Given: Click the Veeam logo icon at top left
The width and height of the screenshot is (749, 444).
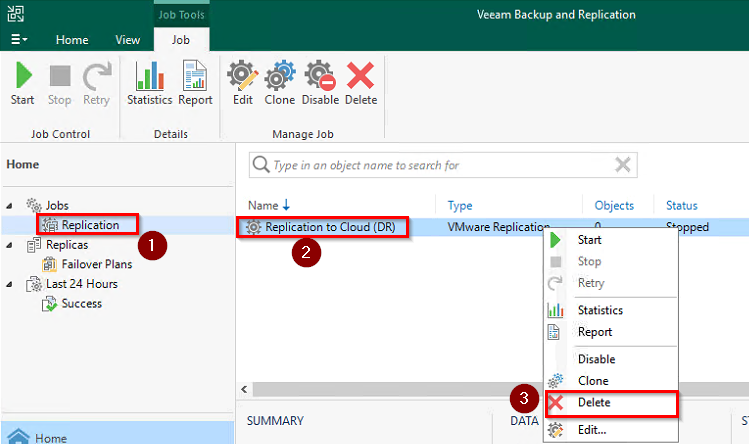Looking at the screenshot, I should pos(15,13).
